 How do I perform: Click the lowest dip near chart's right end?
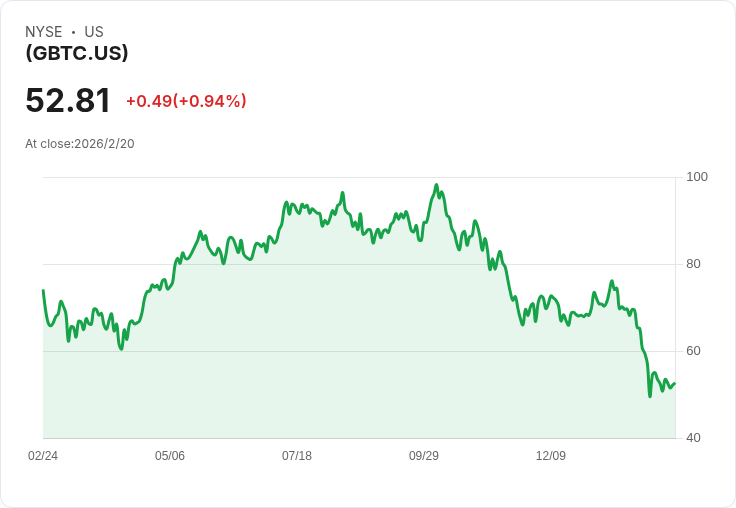coord(650,396)
